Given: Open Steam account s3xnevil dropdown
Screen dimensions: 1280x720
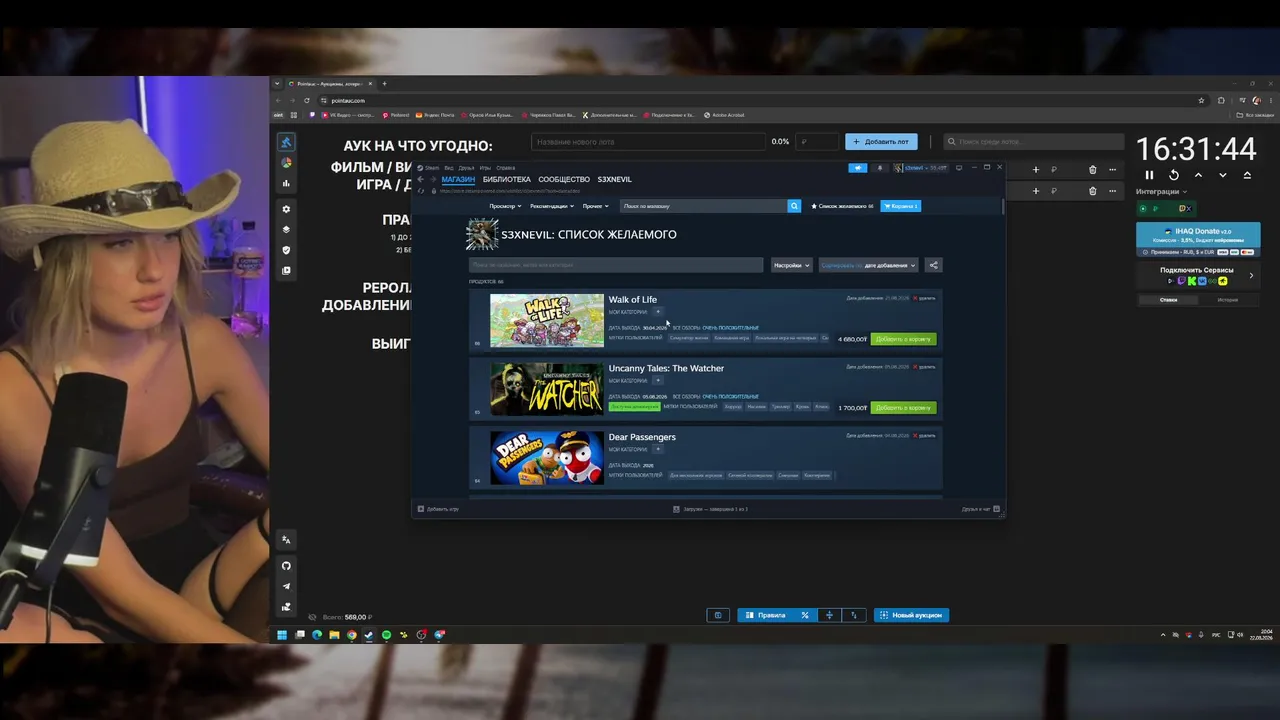Looking at the screenshot, I should click(921, 168).
